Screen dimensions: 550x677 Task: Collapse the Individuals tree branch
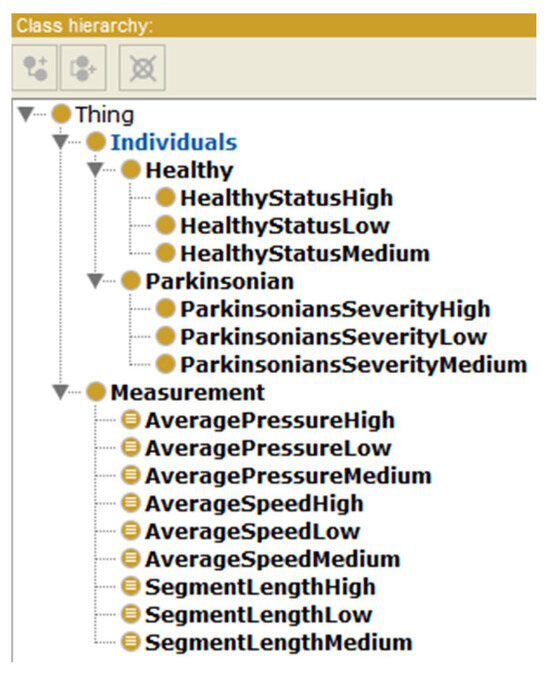(x=60, y=142)
